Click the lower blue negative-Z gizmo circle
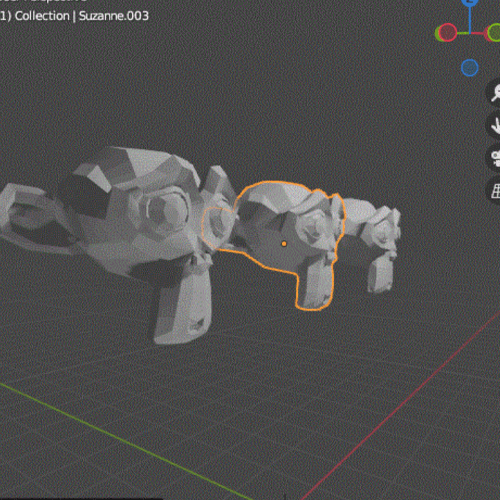Screen dimensions: 500x500 (470, 68)
